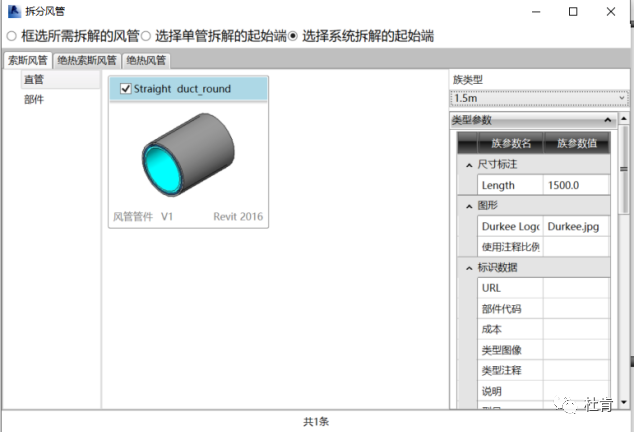Image resolution: width=634 pixels, height=432 pixels.
Task: Collapse the 图形 parameter group
Action: click(469, 205)
